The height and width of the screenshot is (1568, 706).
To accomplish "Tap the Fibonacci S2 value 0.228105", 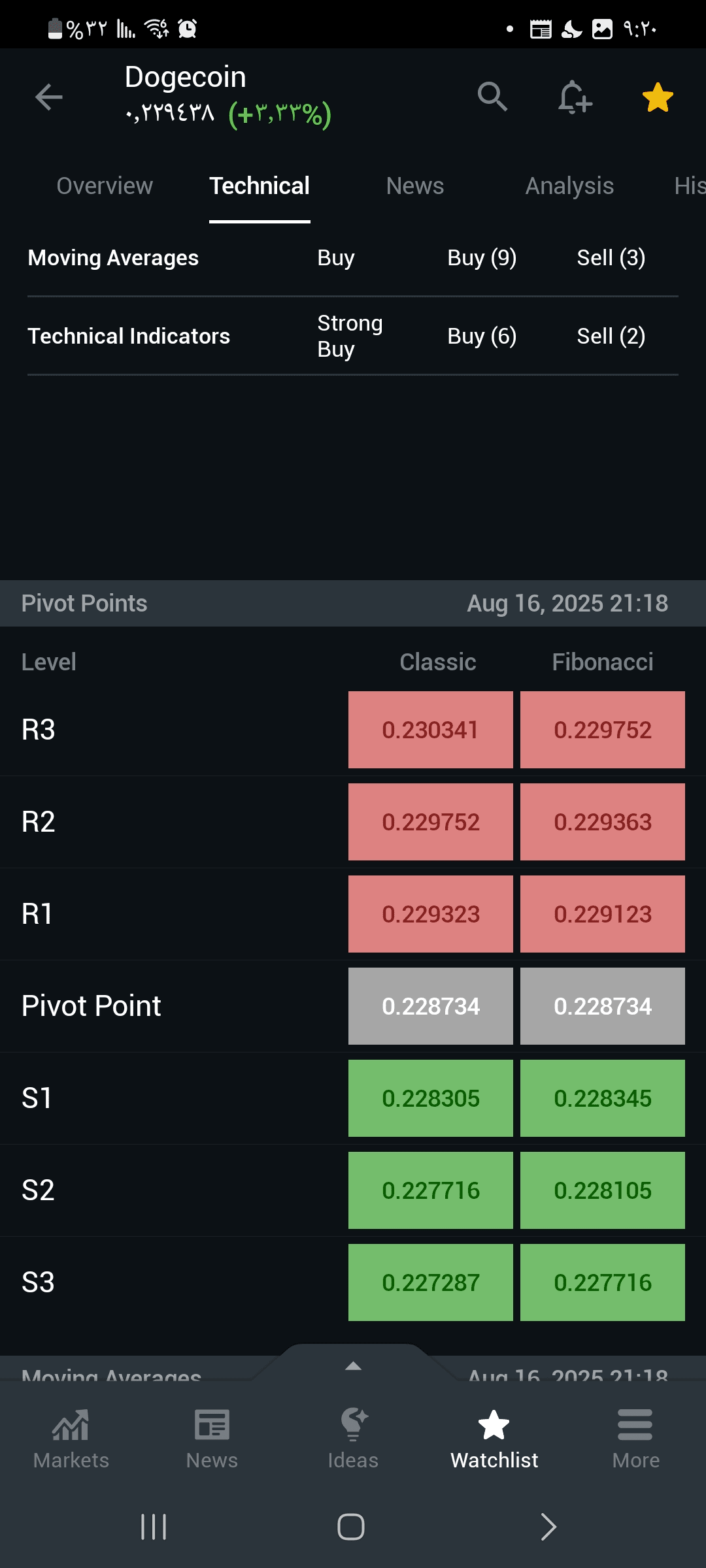I will coord(603,1190).
